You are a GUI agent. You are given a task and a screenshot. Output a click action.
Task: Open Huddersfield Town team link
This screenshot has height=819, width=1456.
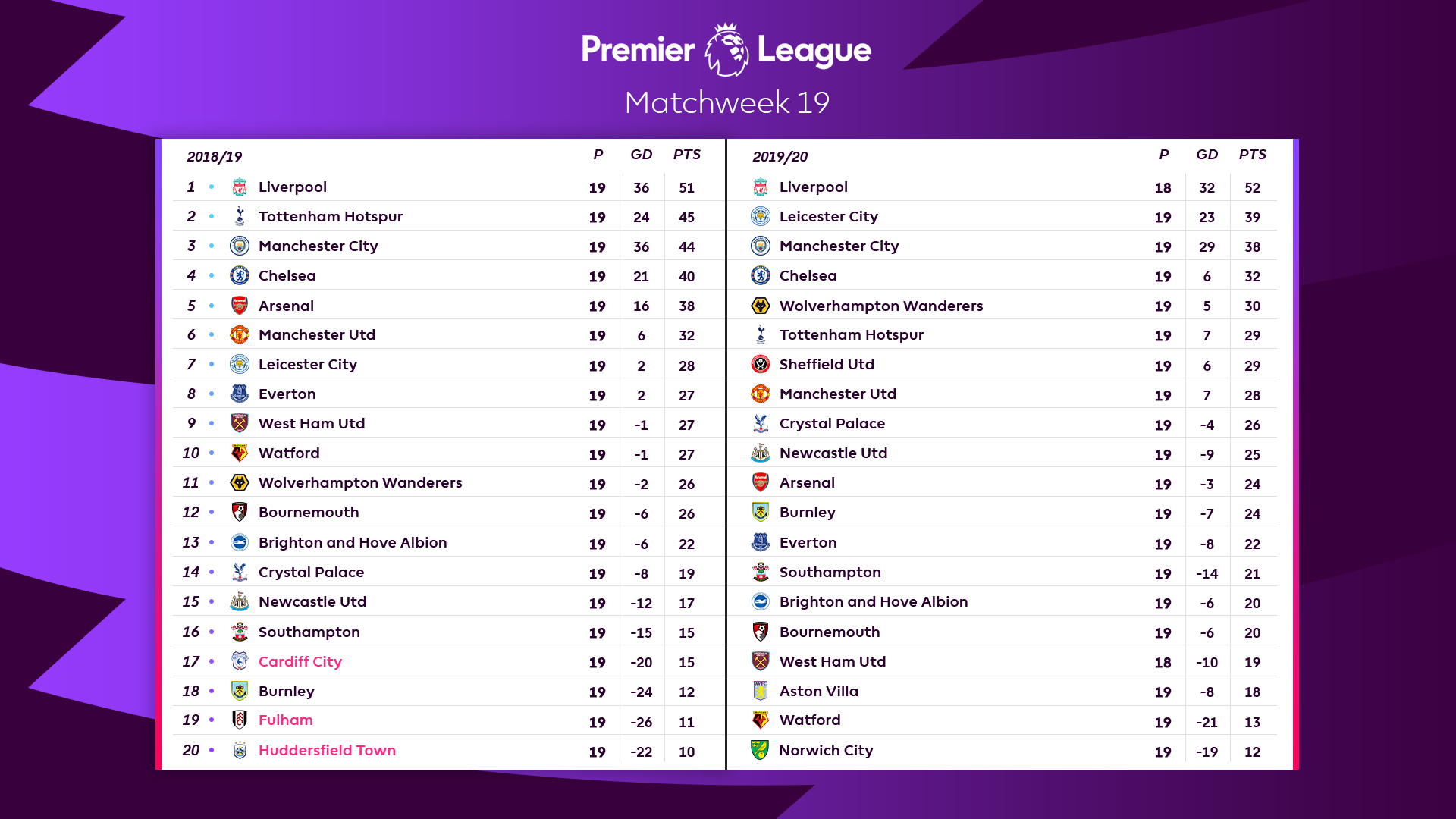[327, 750]
